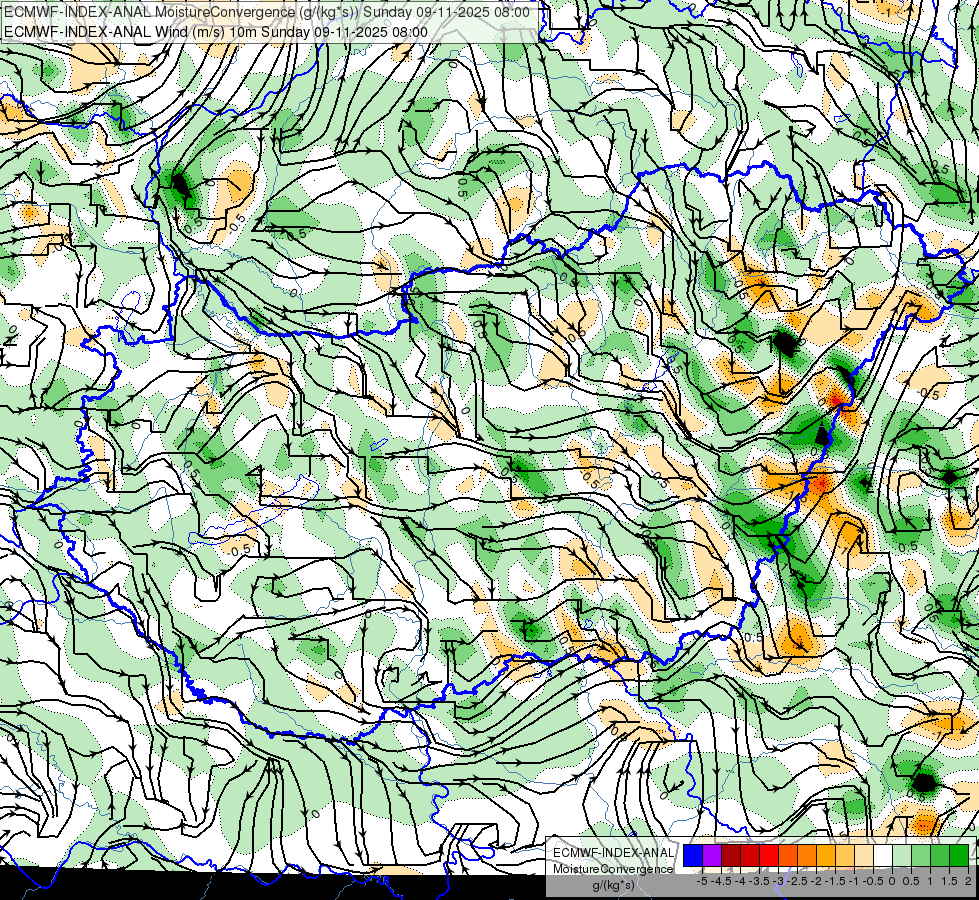Viewport: 979px width, 900px height.
Task: Pick the bright red swatch from -3.5 to -3
Action: click(769, 855)
